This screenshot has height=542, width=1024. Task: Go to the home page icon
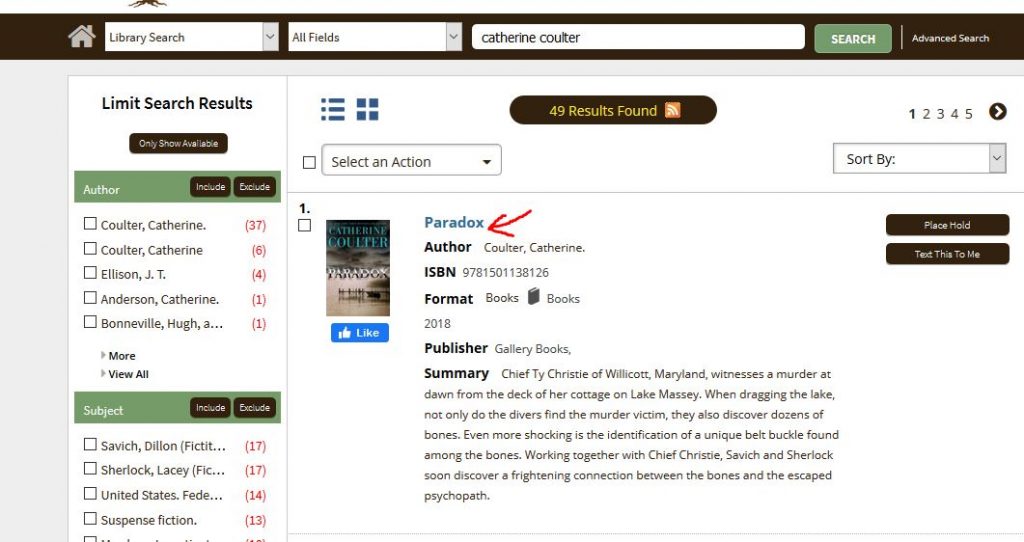point(82,37)
